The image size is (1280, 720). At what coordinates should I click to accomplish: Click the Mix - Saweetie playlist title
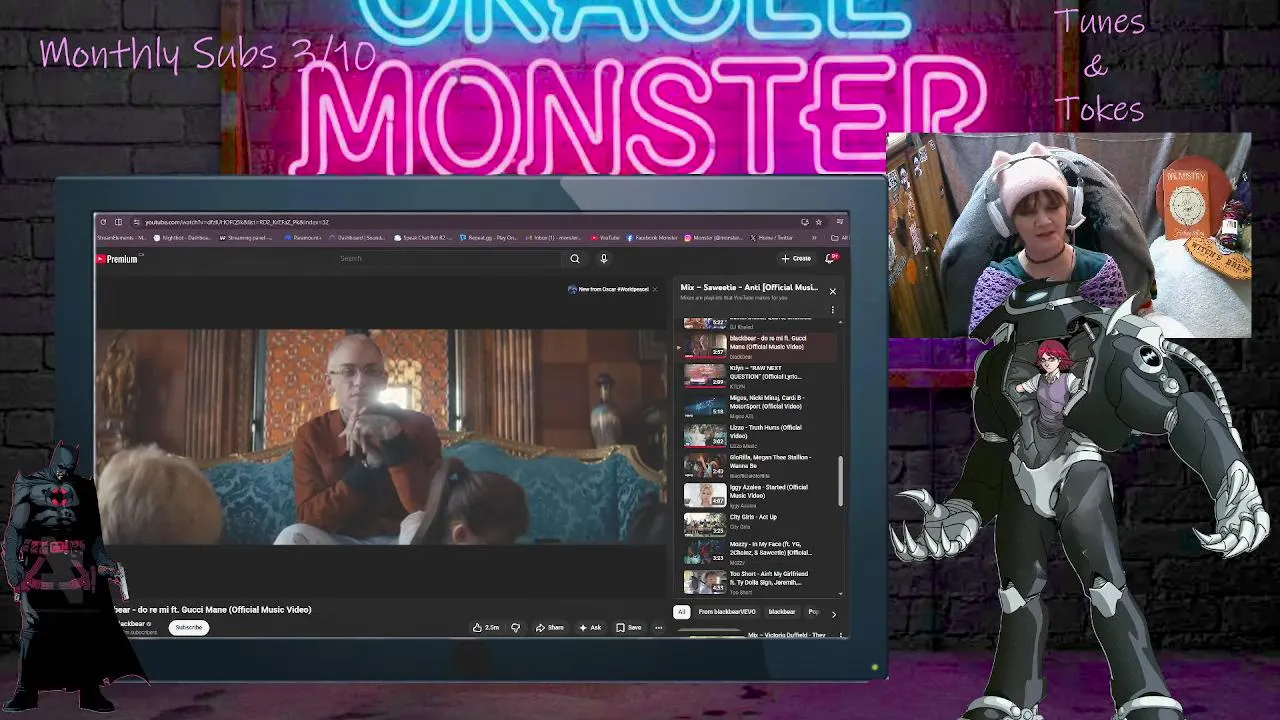pos(749,288)
